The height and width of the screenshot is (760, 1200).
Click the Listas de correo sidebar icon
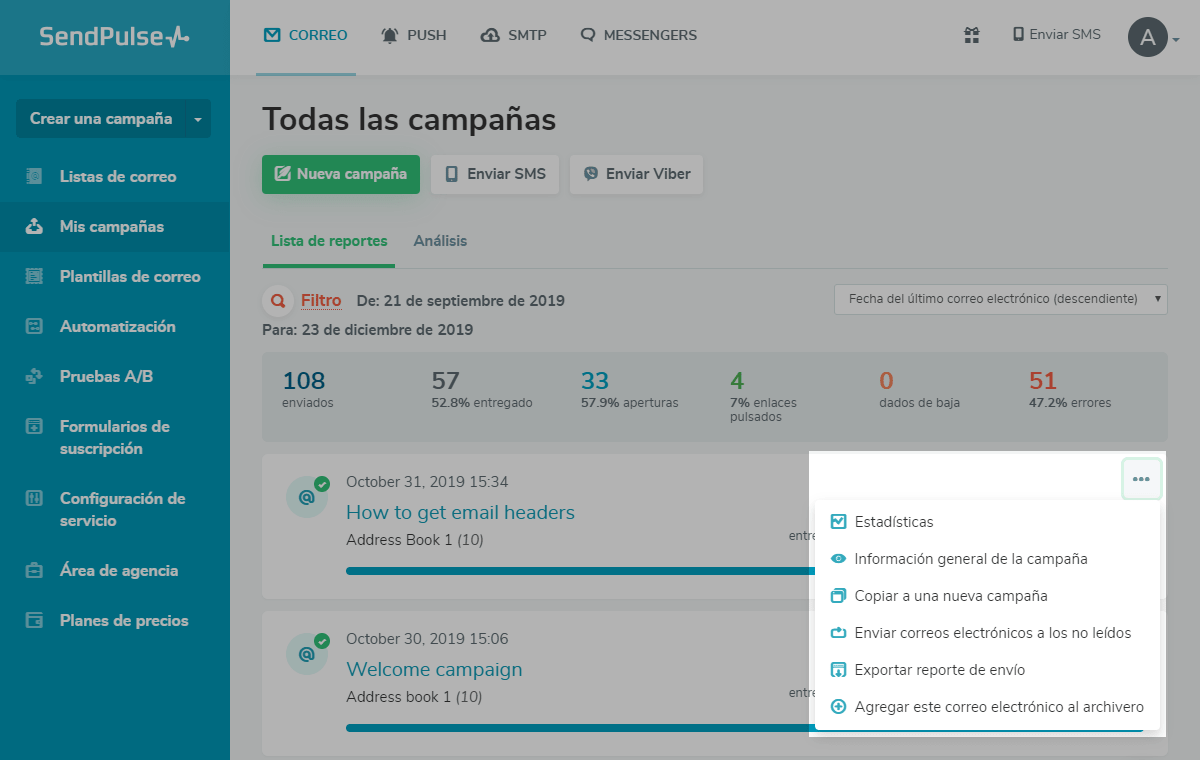(35, 177)
